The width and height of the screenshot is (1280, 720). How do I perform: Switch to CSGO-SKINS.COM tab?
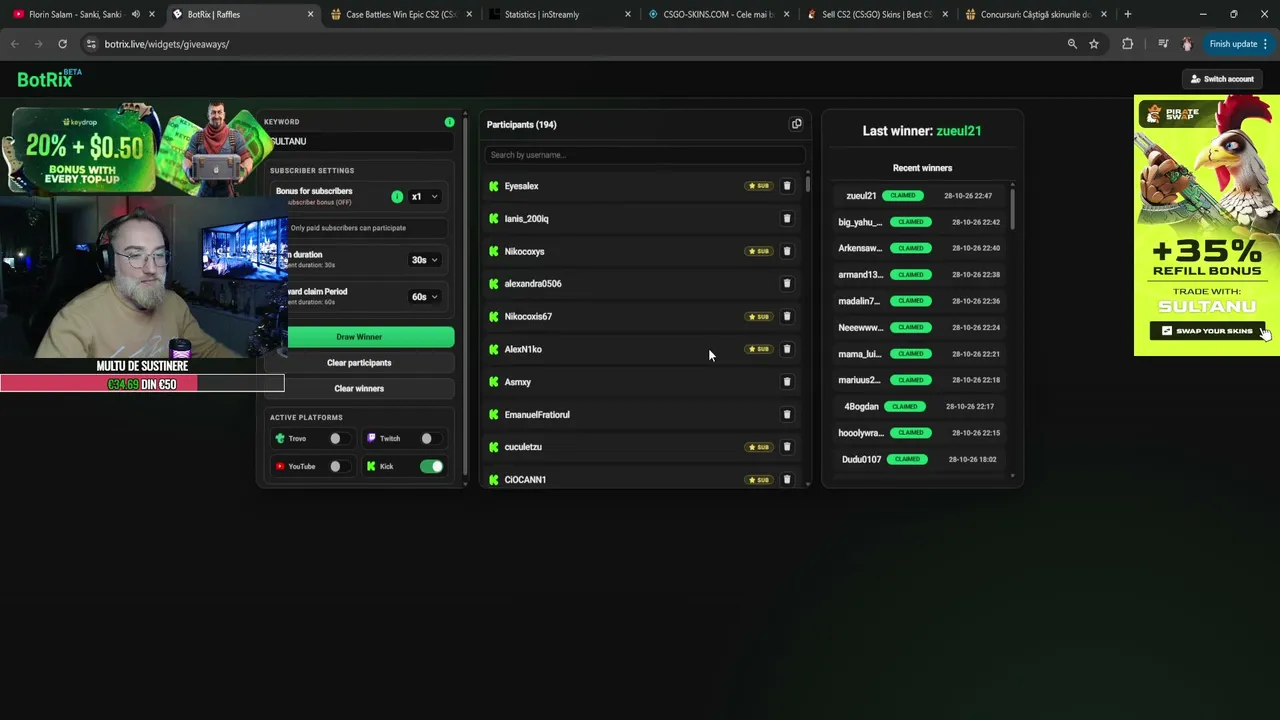point(718,14)
